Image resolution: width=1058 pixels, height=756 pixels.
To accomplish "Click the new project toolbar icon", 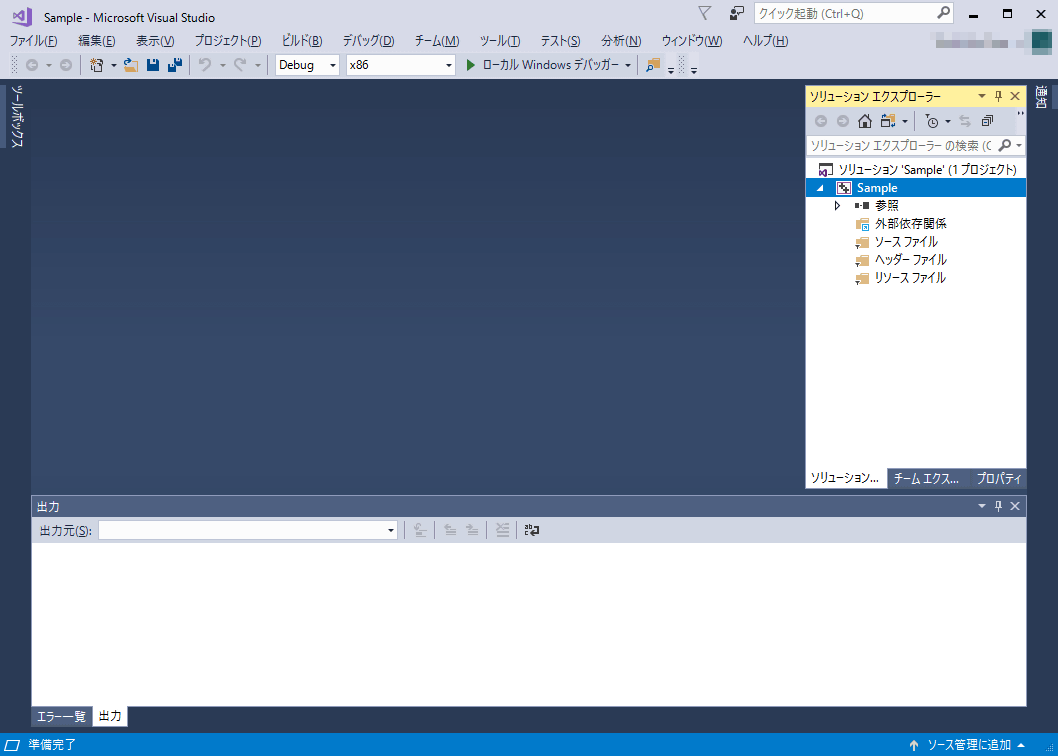I will [97, 65].
